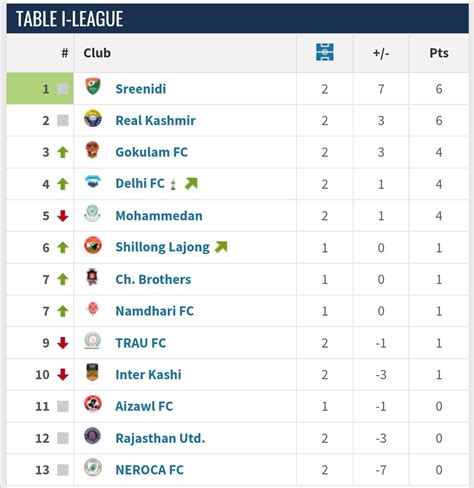This screenshot has height=488, width=474.
Task: Click the red down arrow for Mohammedan
Action: (x=63, y=216)
